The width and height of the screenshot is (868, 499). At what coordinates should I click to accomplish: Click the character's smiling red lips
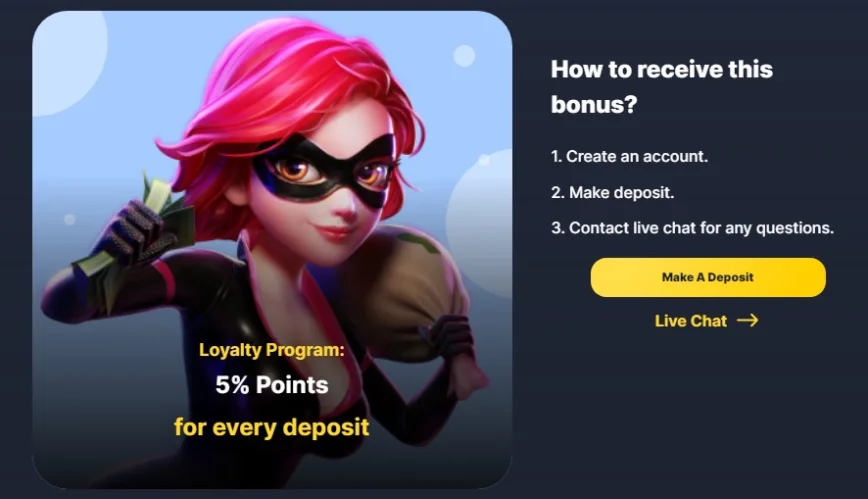[333, 230]
